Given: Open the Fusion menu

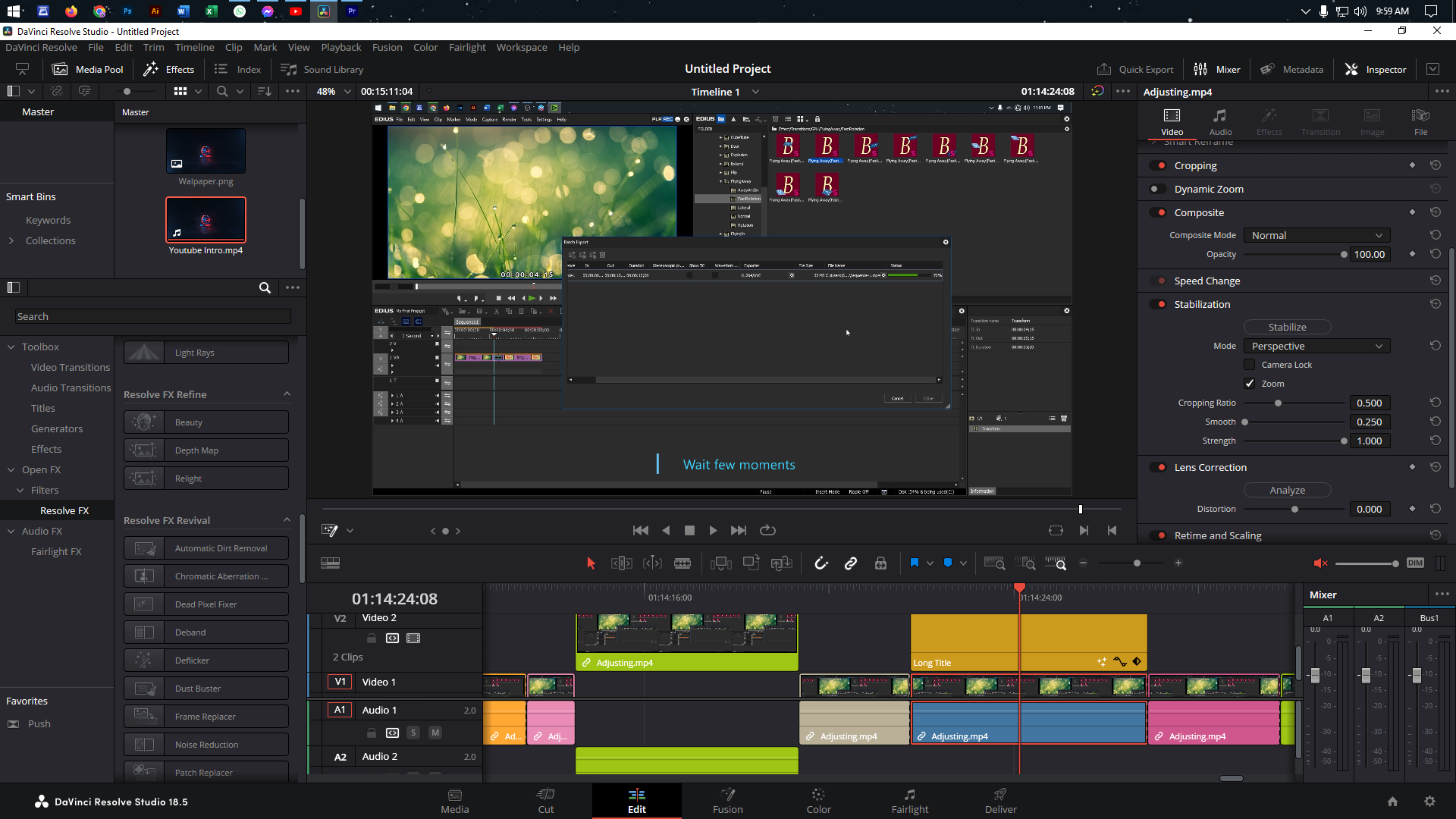Looking at the screenshot, I should pos(387,47).
